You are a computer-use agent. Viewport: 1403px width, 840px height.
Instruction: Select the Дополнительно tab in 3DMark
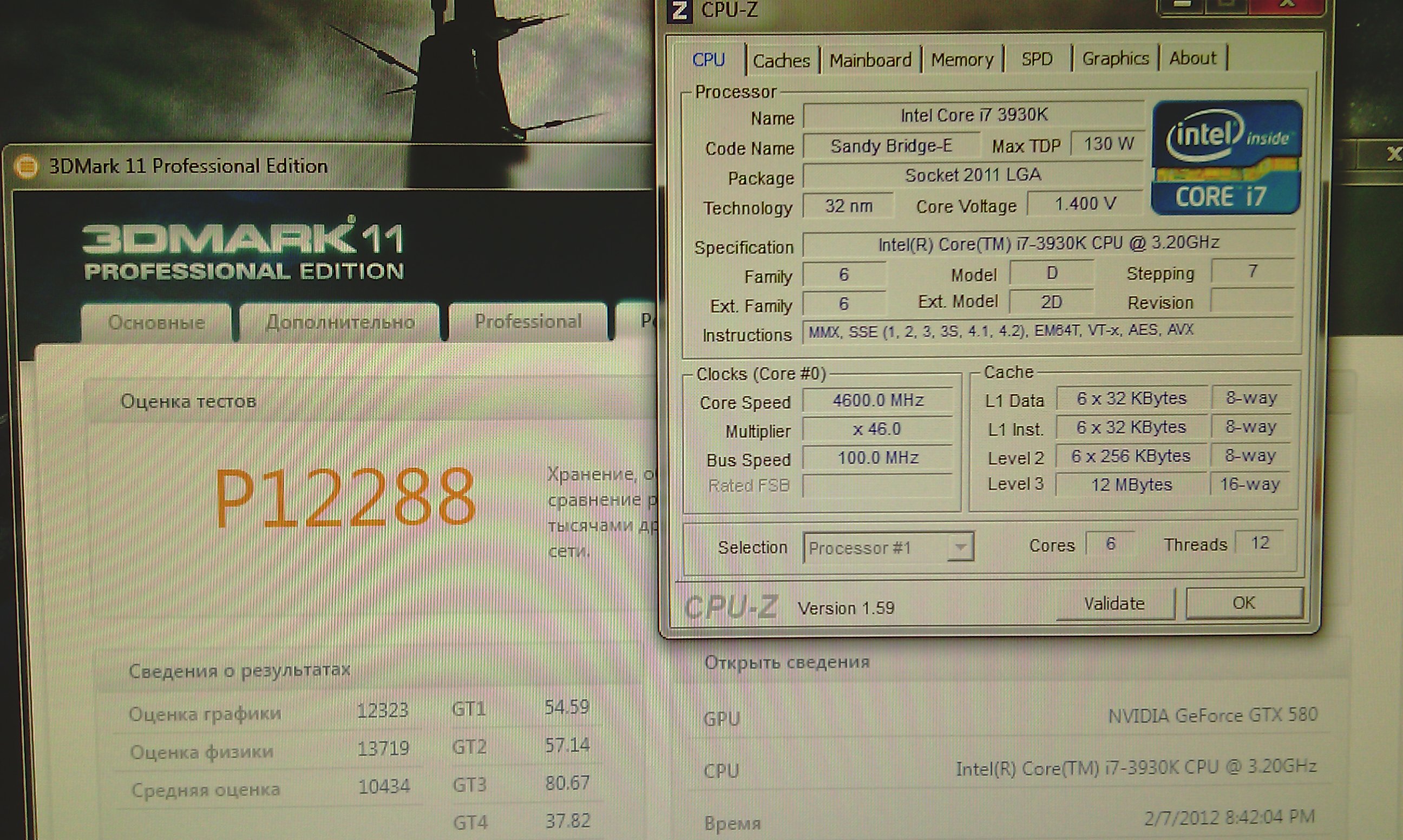[340, 321]
